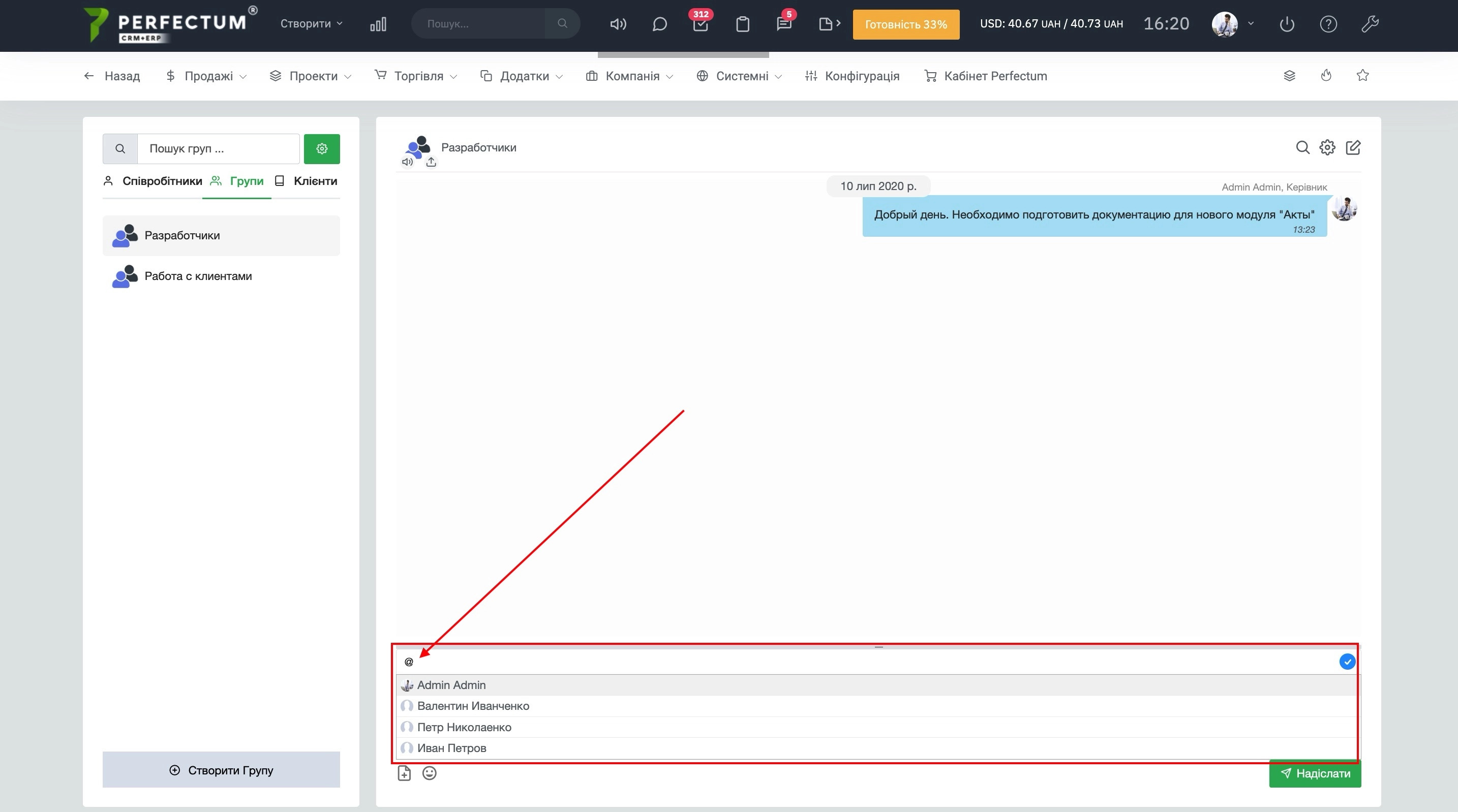Expand the Створити dropdown

311,24
